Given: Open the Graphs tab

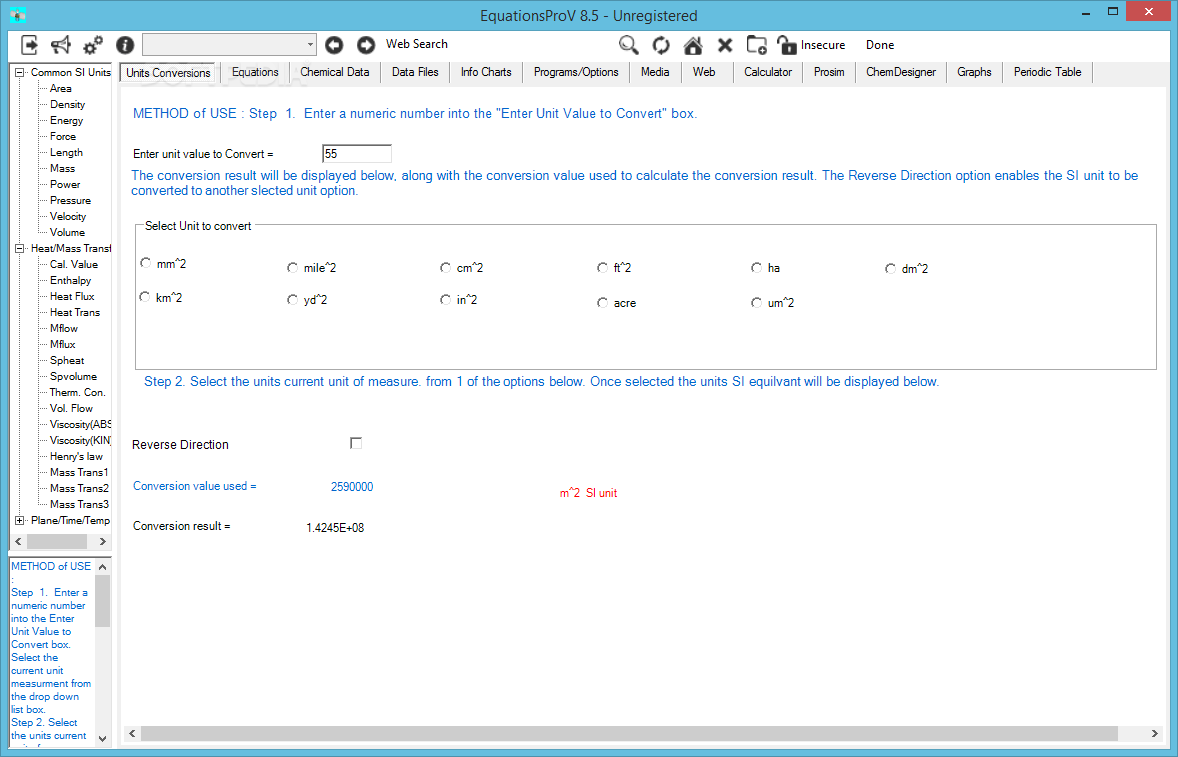Looking at the screenshot, I should point(974,72).
